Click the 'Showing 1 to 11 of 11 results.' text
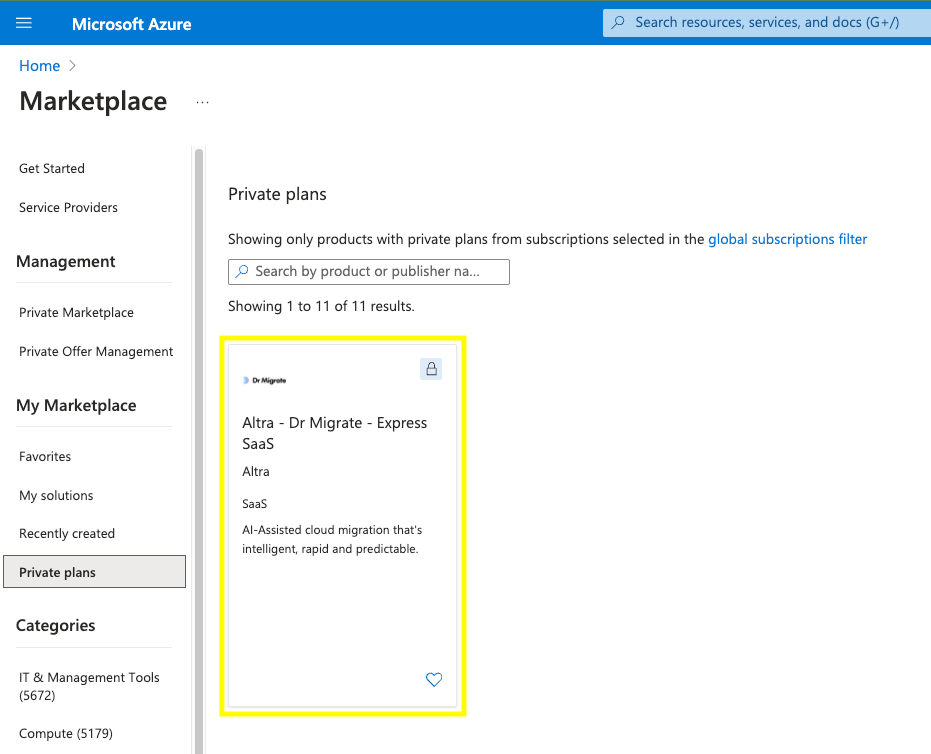The height and width of the screenshot is (754, 931). coord(321,306)
